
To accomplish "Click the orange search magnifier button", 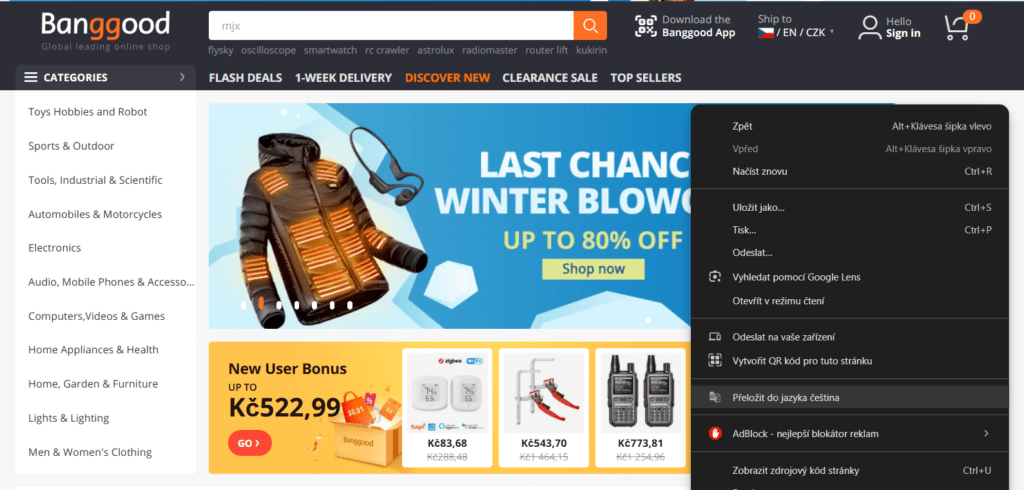I will [x=590, y=26].
